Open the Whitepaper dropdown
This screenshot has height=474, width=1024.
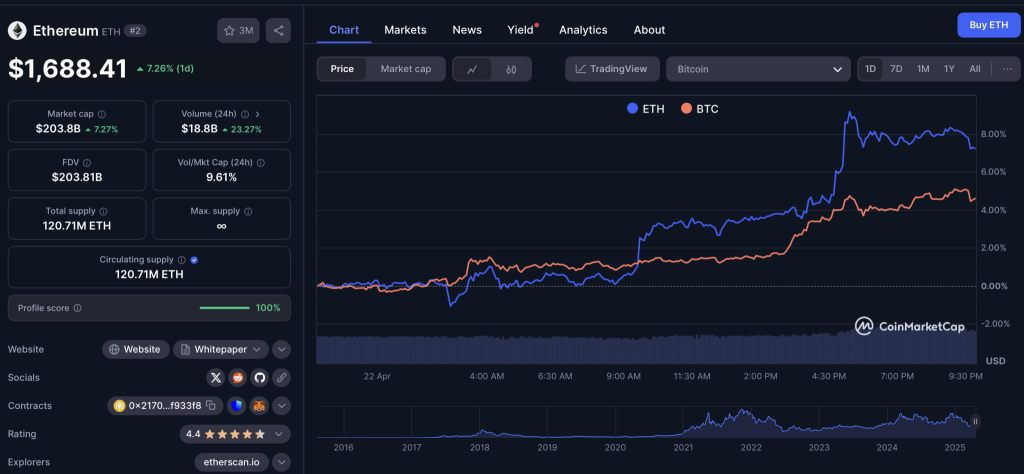pyautogui.click(x=221, y=349)
